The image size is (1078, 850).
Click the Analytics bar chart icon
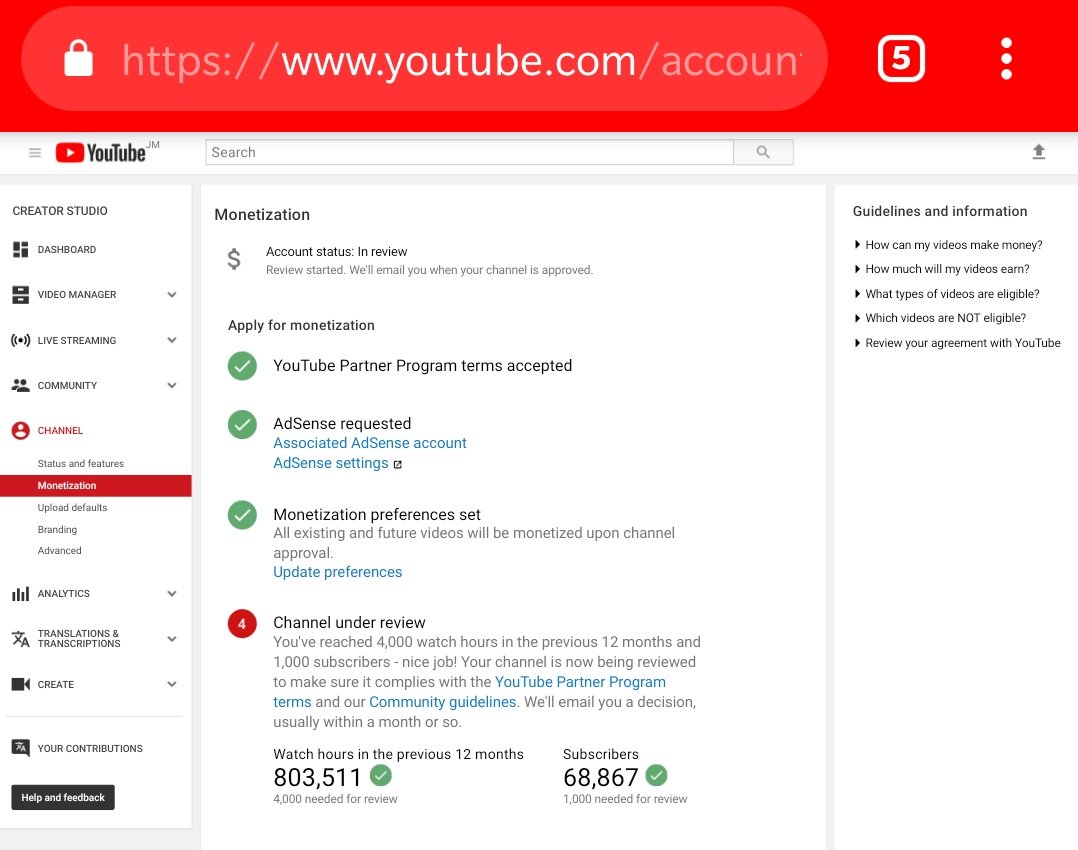[x=21, y=593]
